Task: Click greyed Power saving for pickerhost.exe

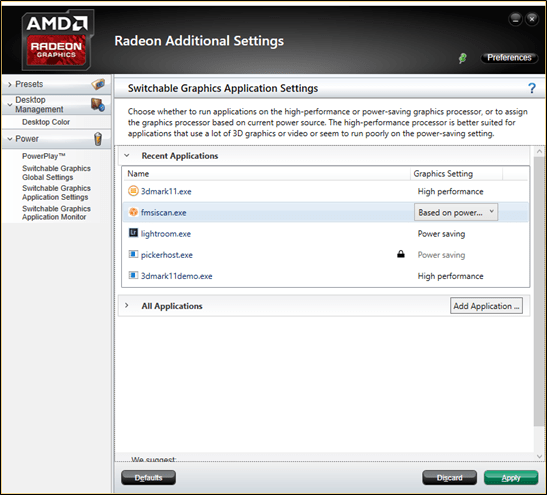Action: click(441, 255)
